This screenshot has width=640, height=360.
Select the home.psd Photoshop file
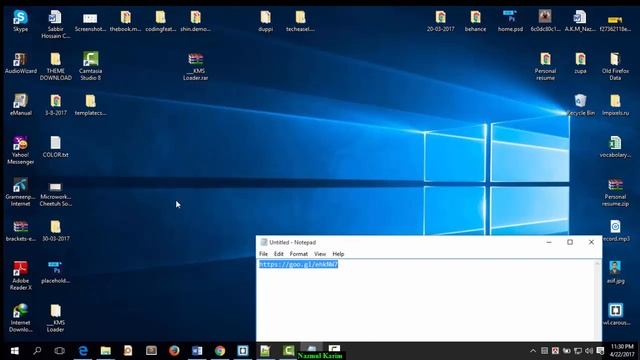[510, 21]
